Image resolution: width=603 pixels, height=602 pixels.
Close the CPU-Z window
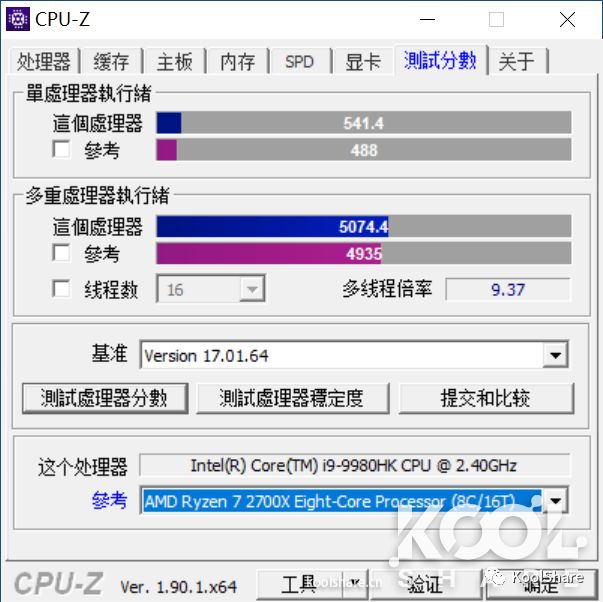click(x=567, y=19)
